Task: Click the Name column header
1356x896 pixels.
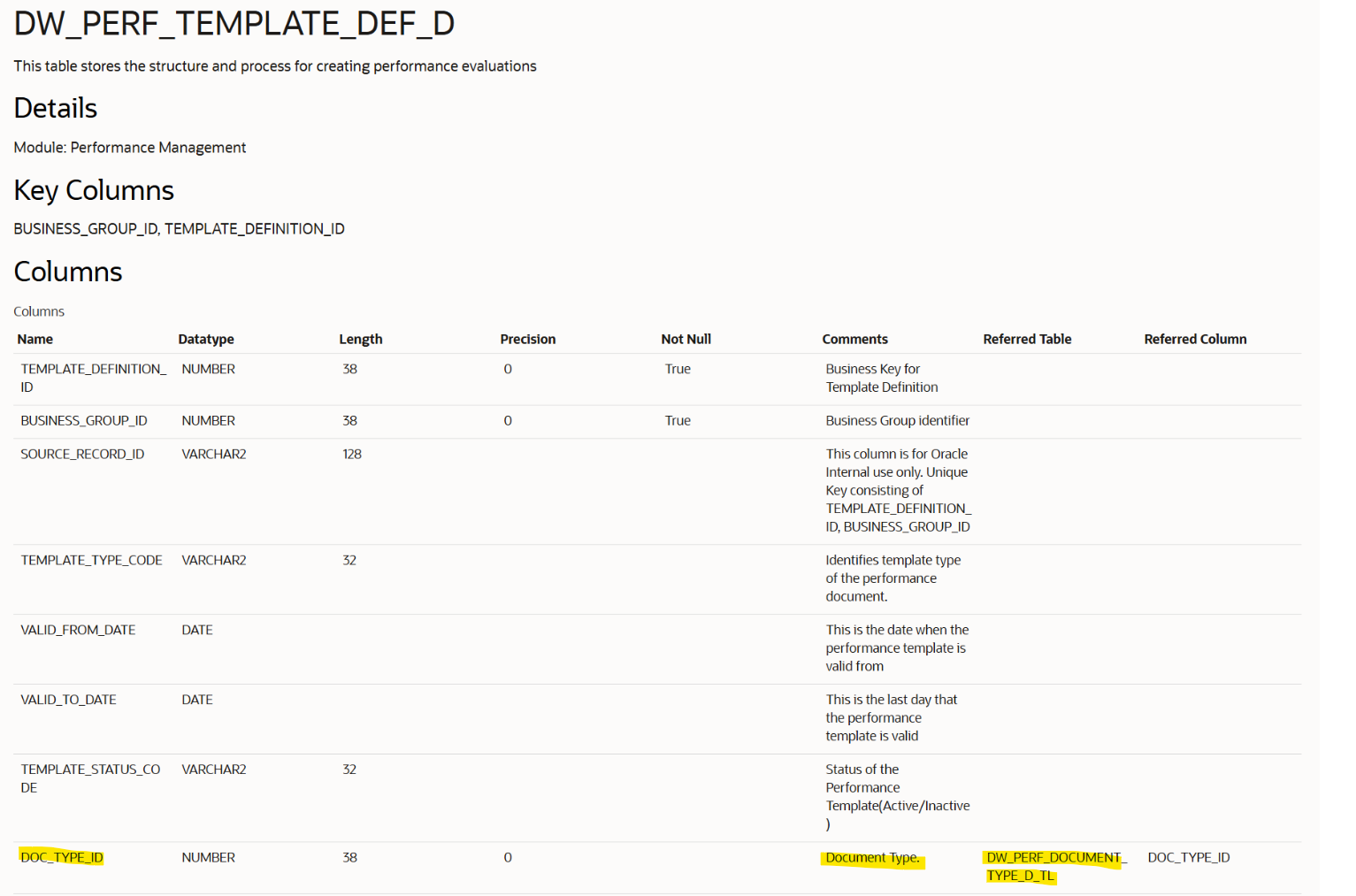Action: click(35, 339)
